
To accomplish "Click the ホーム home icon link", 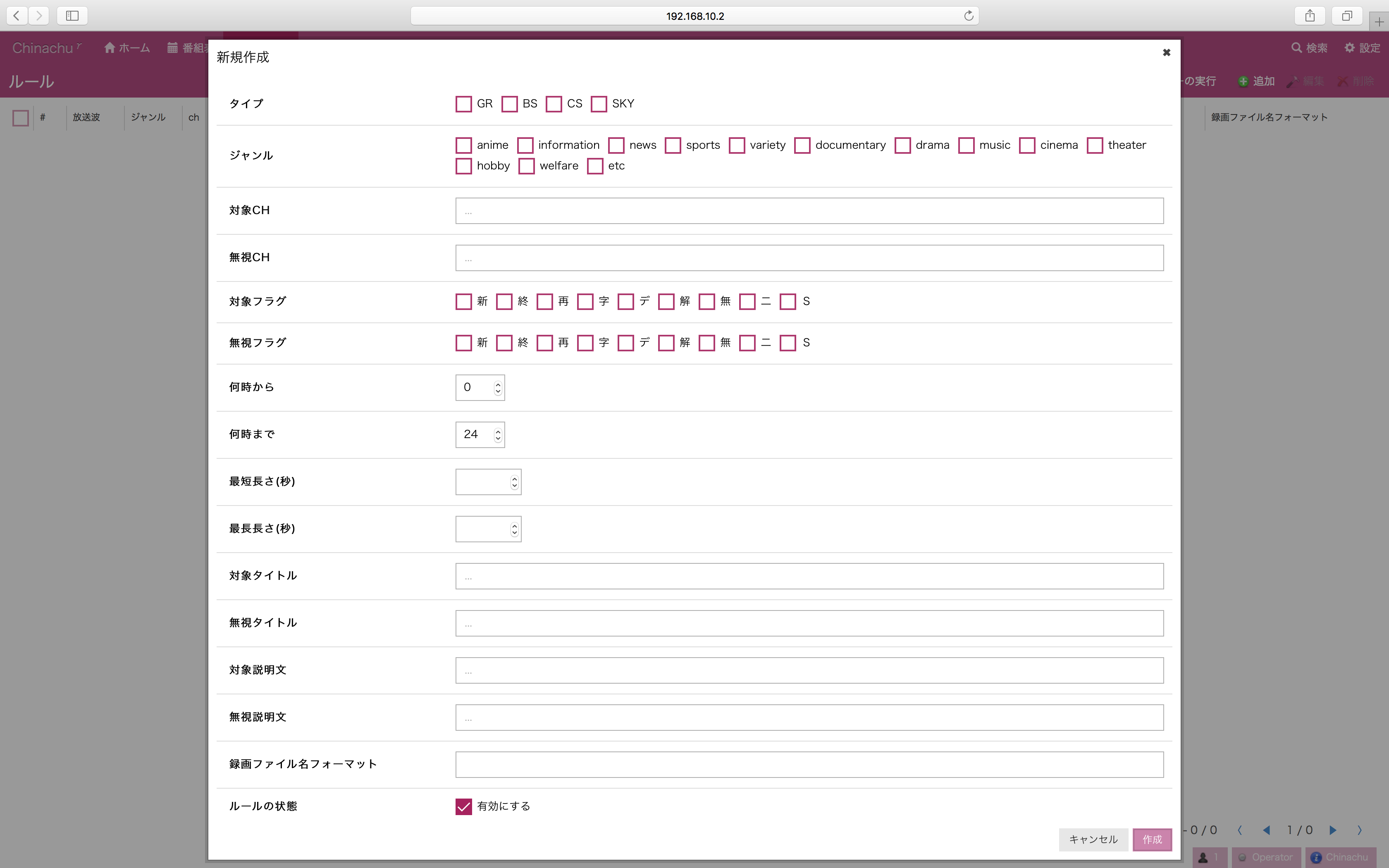I will [x=110, y=48].
